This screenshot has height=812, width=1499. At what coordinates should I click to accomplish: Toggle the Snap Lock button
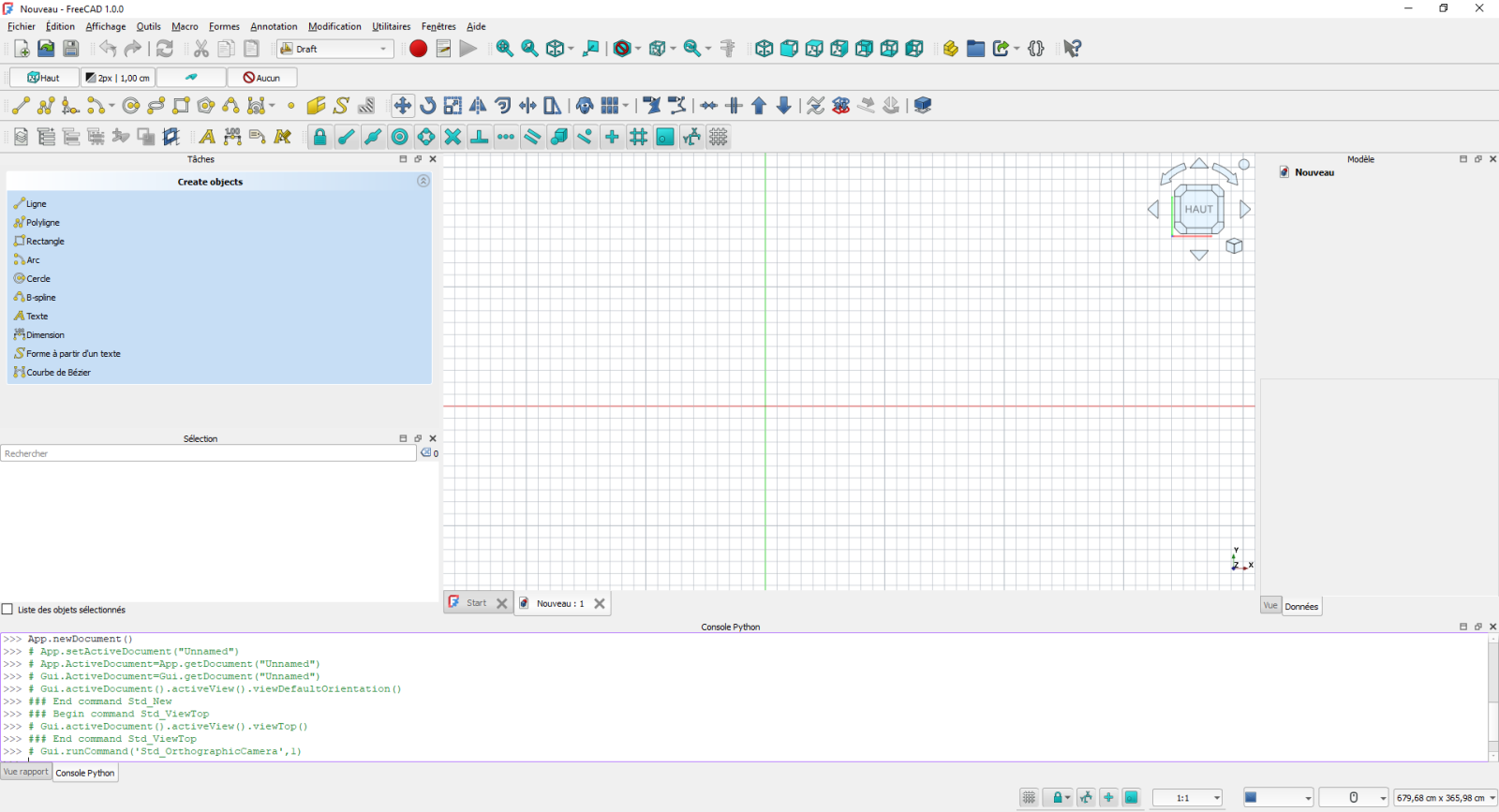click(319, 137)
